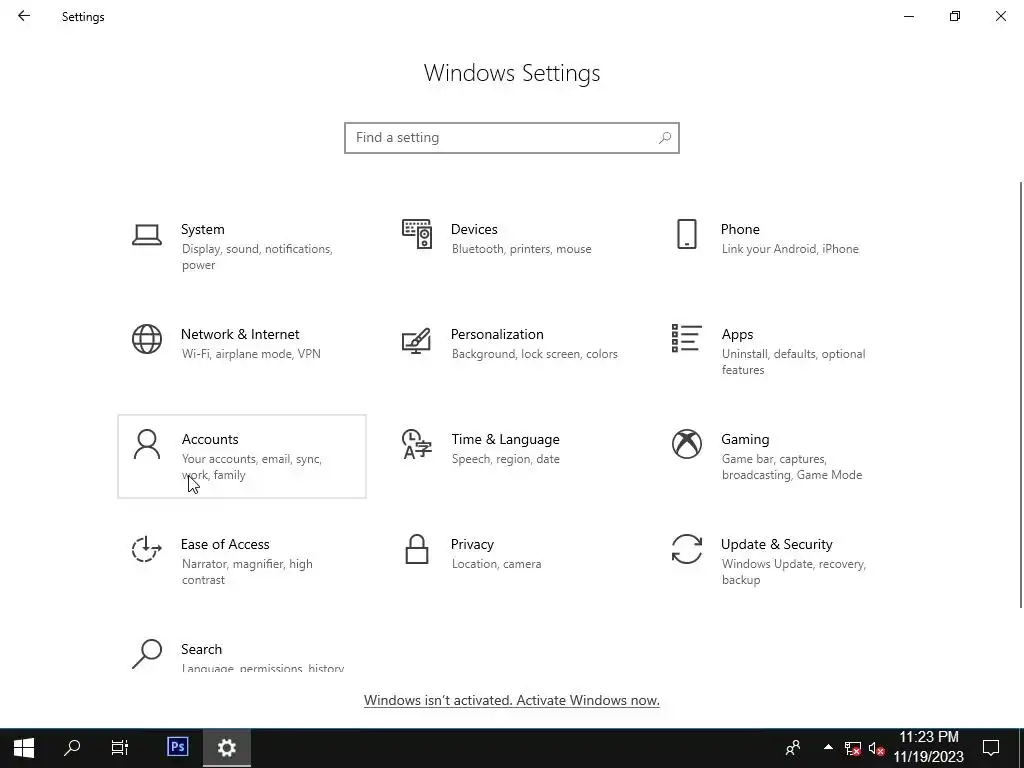
Task: Open People icon in system tray
Action: [x=793, y=748]
